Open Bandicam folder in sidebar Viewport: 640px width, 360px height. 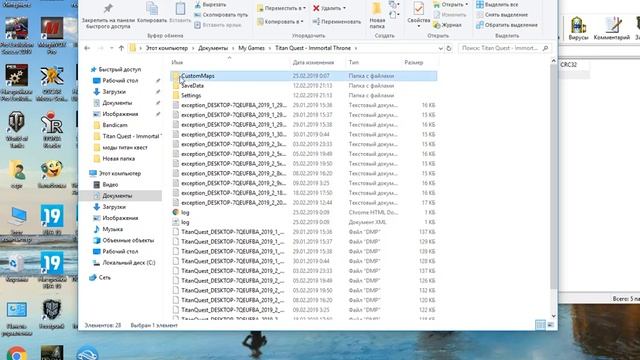tap(115, 125)
